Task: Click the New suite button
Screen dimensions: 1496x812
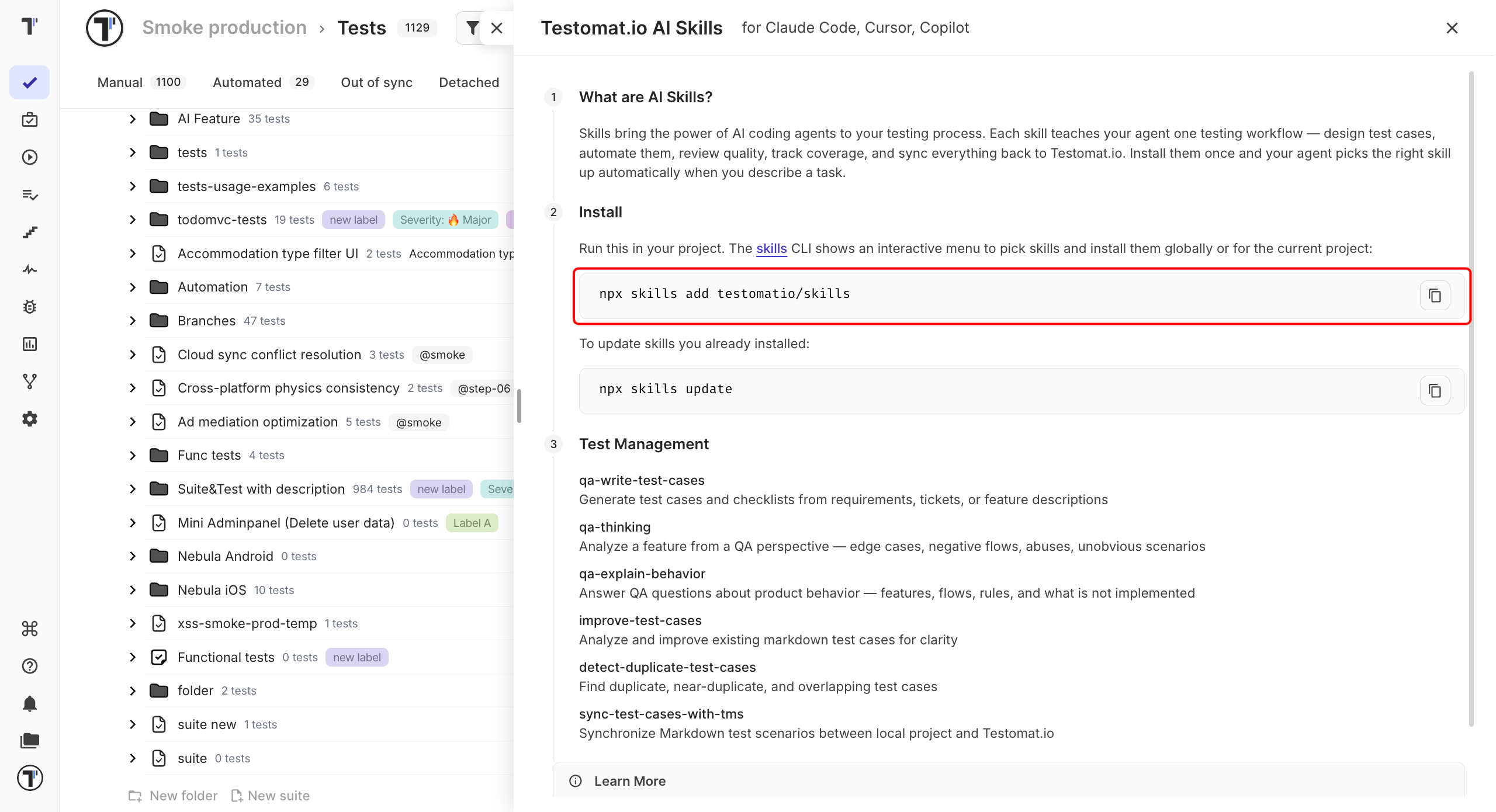Action: point(271,796)
